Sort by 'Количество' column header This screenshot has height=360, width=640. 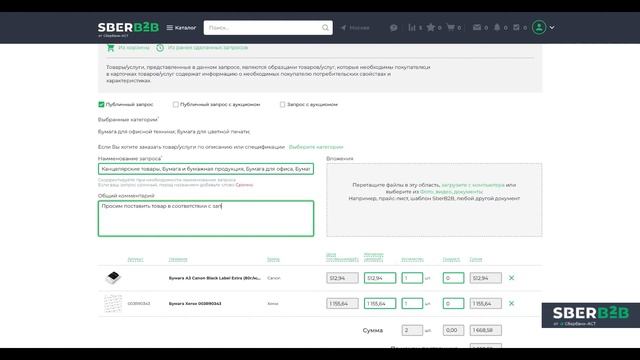412,259
